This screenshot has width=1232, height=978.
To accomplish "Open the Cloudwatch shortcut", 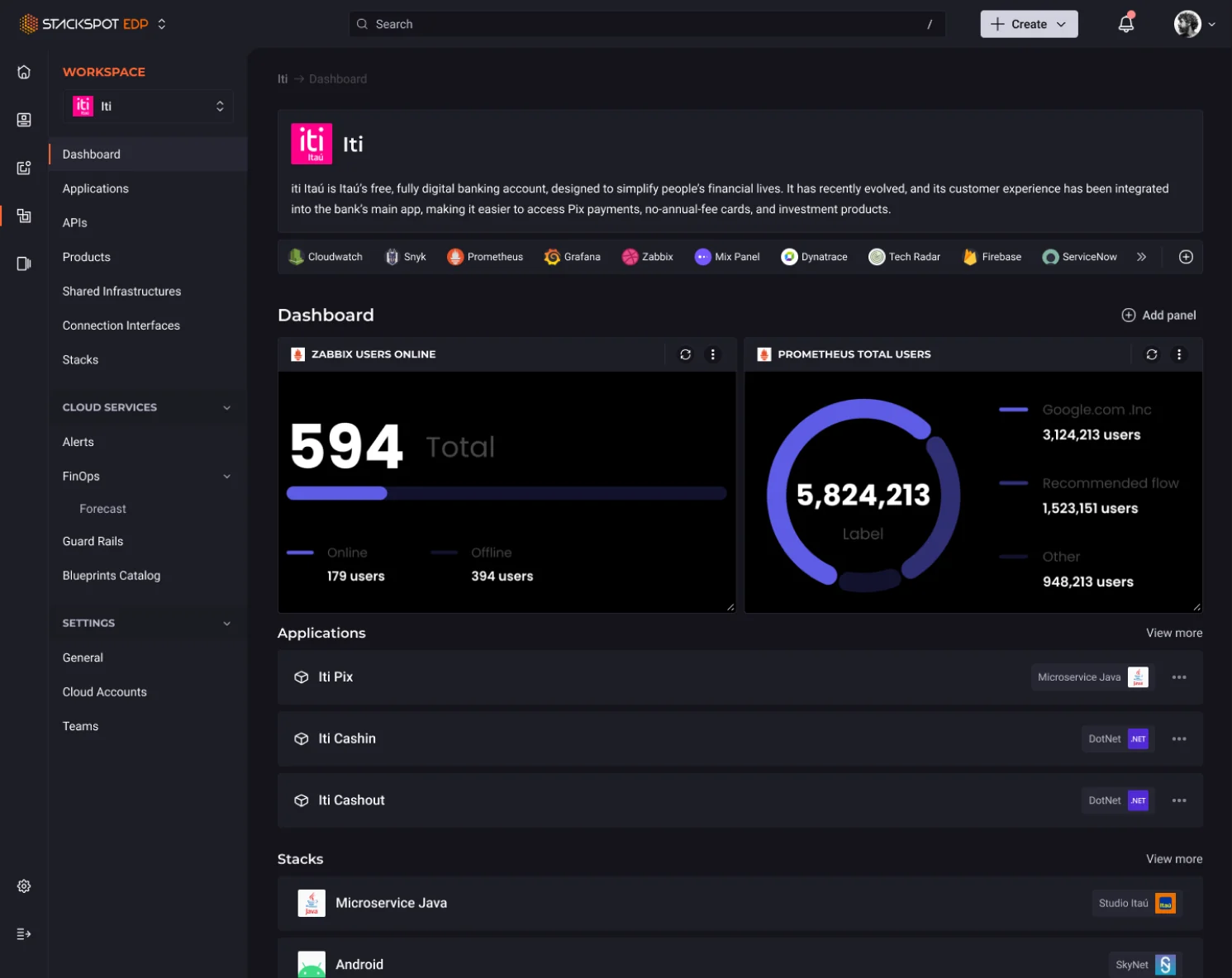I will pyautogui.click(x=326, y=257).
